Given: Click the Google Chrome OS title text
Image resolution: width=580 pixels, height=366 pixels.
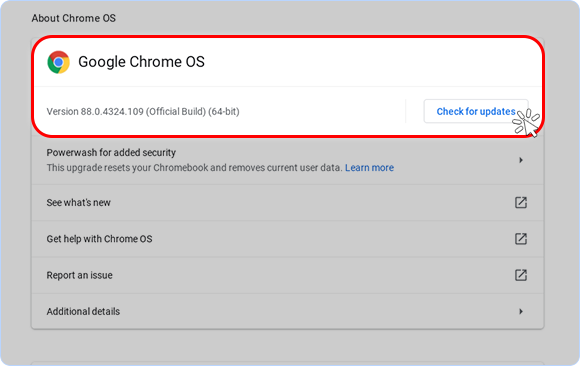Looking at the screenshot, I should 141,62.
